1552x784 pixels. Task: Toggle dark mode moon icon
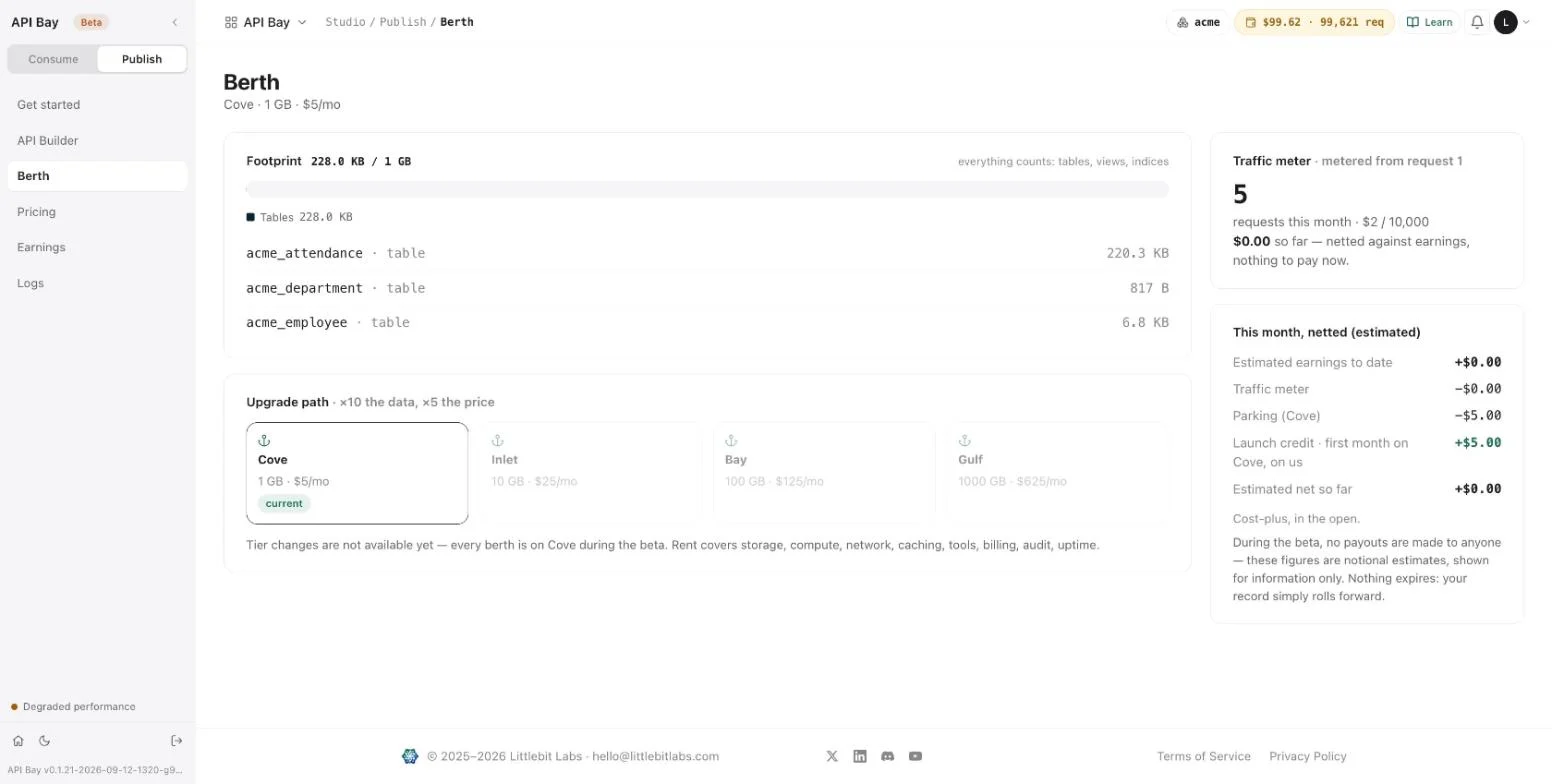44,741
